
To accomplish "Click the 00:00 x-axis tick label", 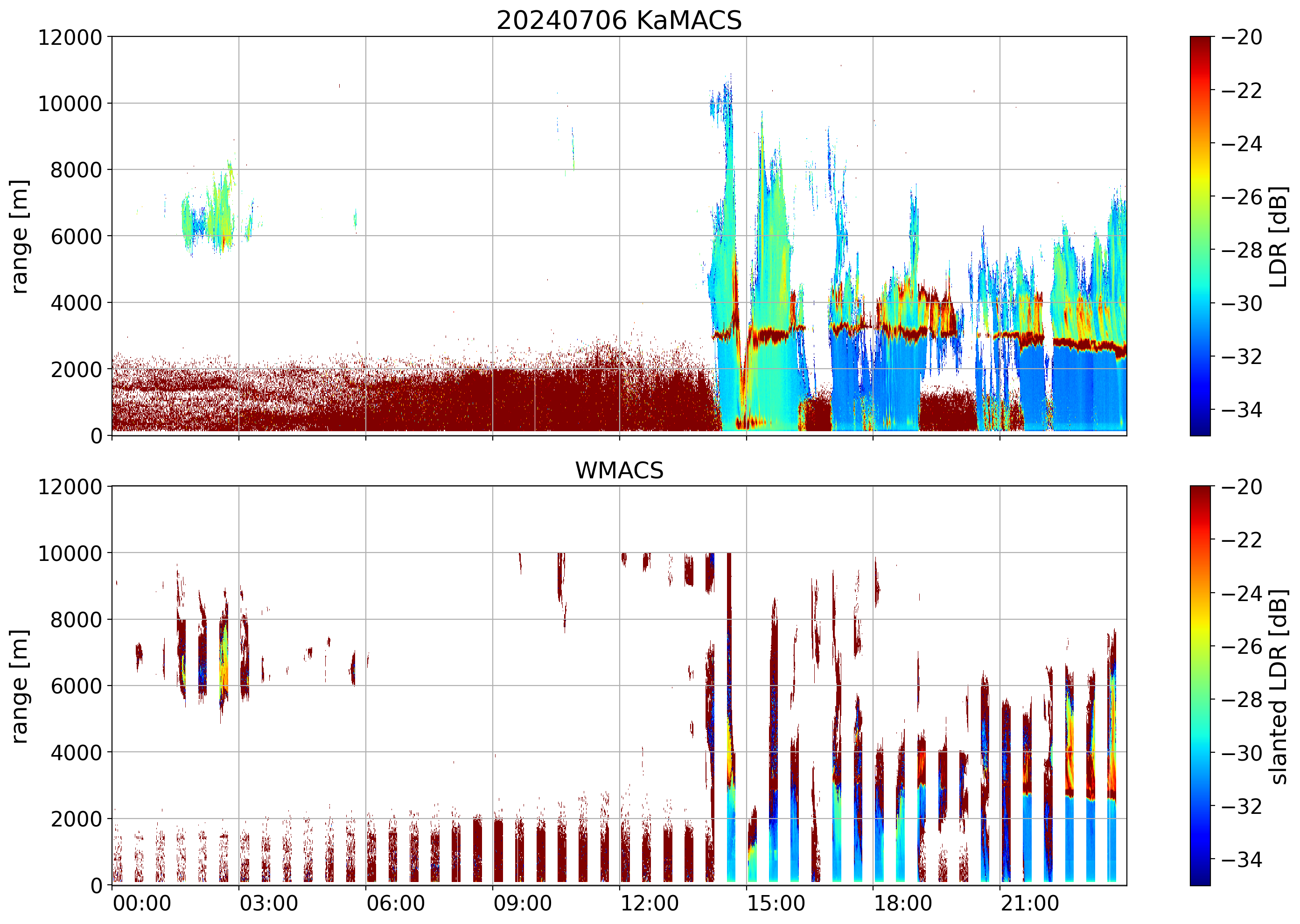I will [x=142, y=903].
